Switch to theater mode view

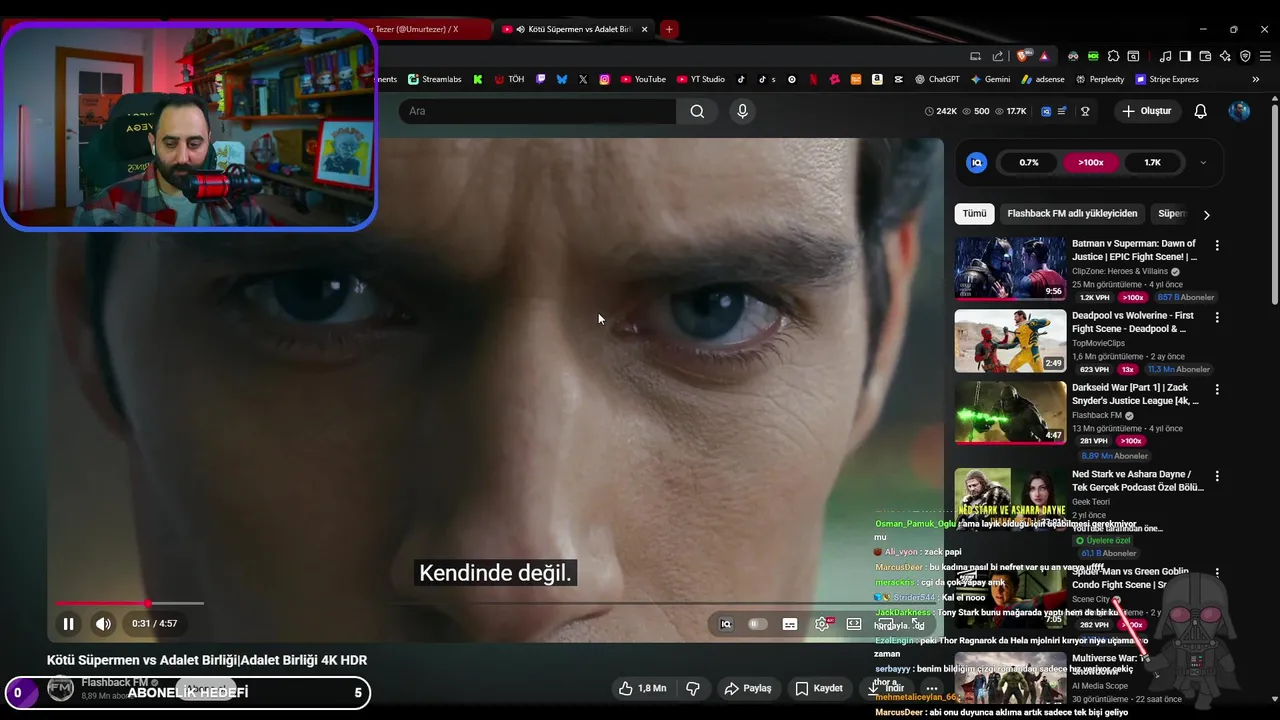pyautogui.click(x=854, y=624)
